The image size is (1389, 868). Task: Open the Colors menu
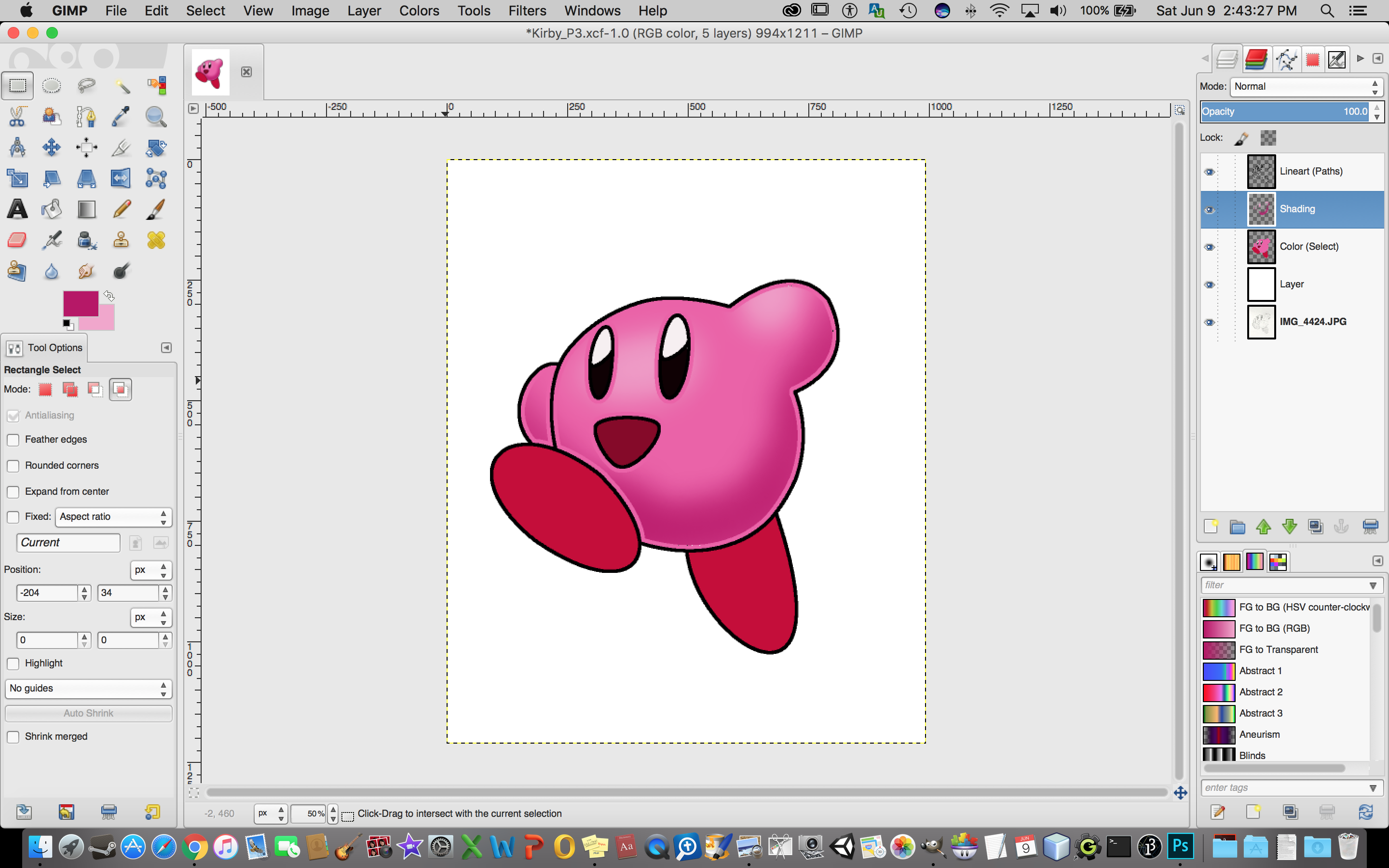click(x=419, y=11)
